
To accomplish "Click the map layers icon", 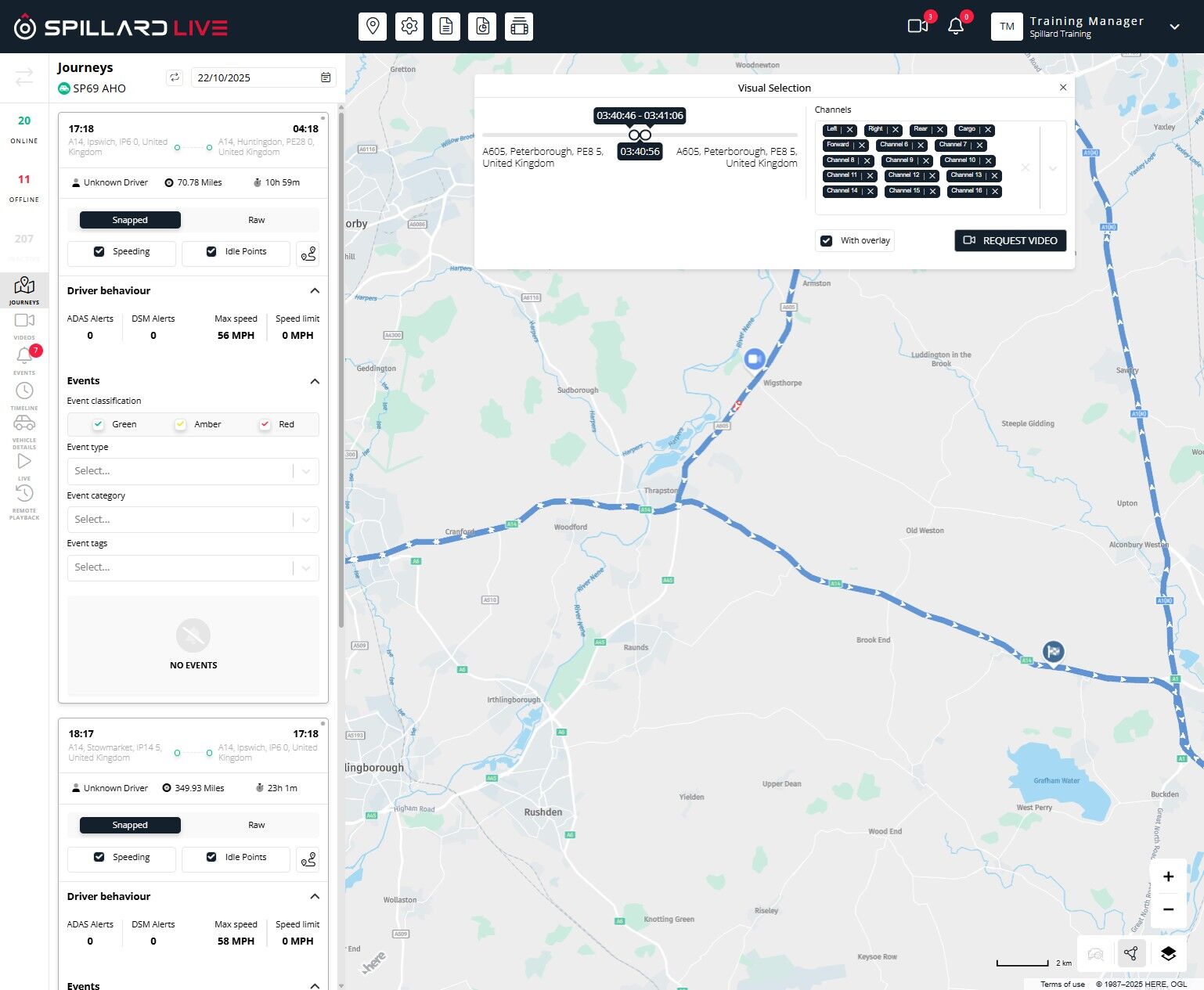I will [1168, 953].
